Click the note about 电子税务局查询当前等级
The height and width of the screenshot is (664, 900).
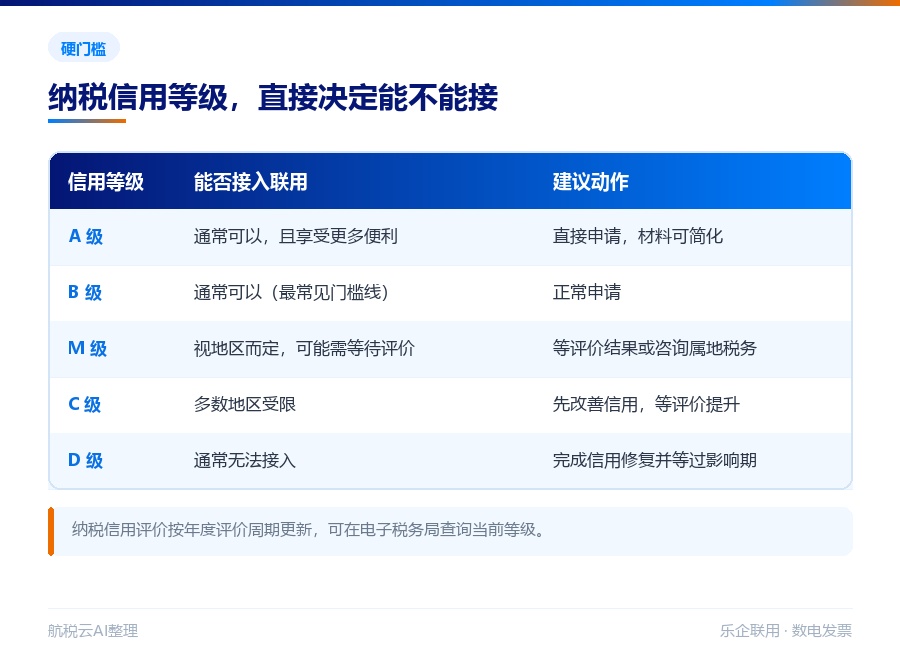tap(451, 531)
